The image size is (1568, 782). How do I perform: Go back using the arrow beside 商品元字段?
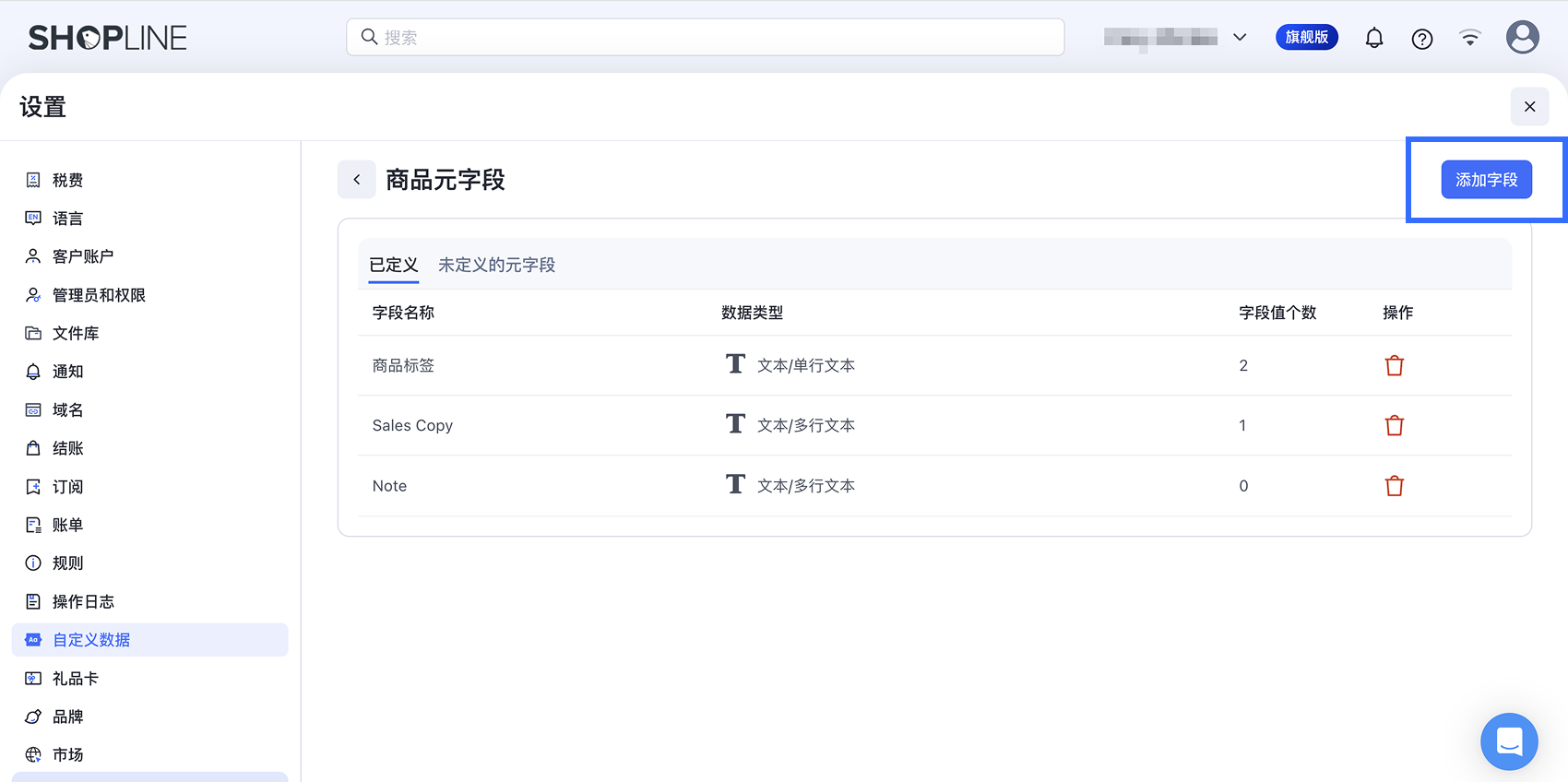[357, 180]
